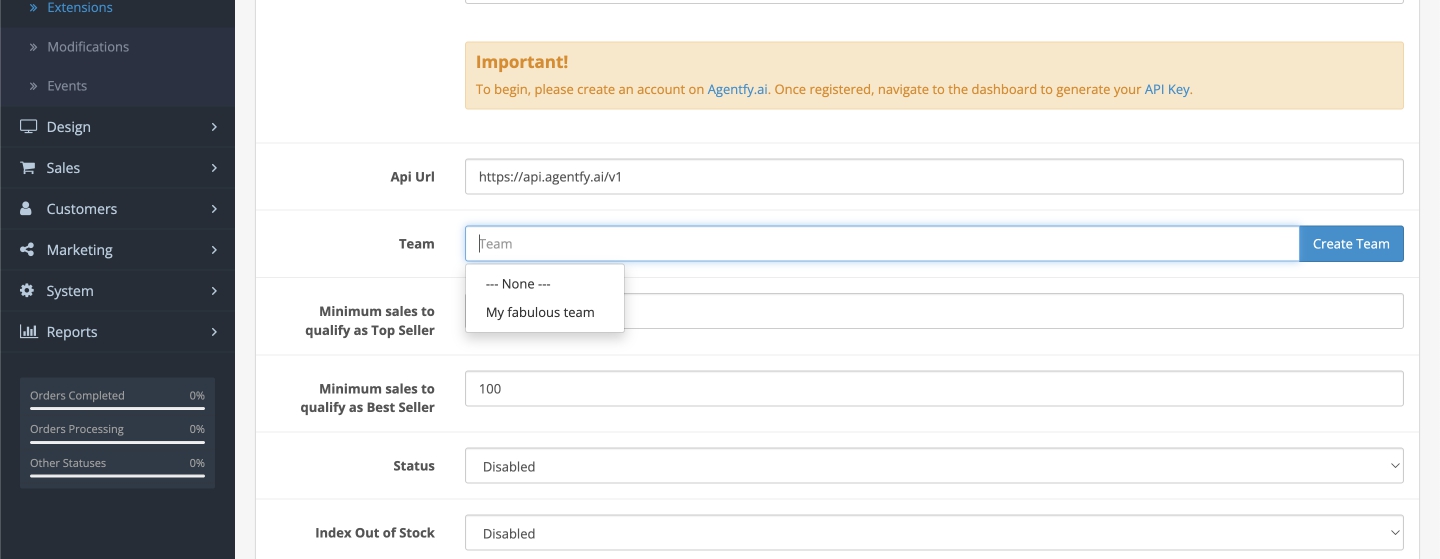1440x559 pixels.
Task: Expand the Reports menu chevron
Action: click(214, 332)
